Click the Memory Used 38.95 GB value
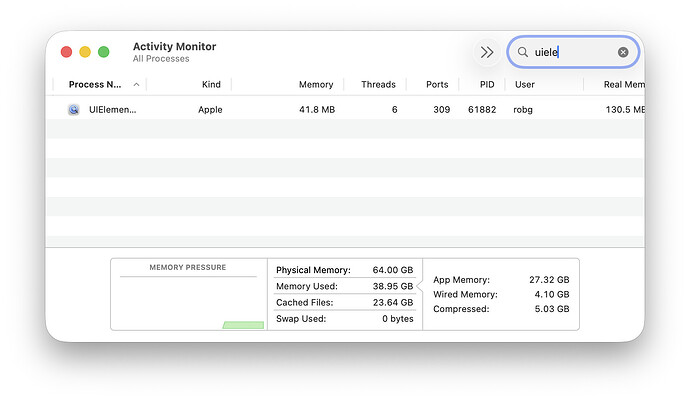The image size is (690, 401). [x=393, y=286]
